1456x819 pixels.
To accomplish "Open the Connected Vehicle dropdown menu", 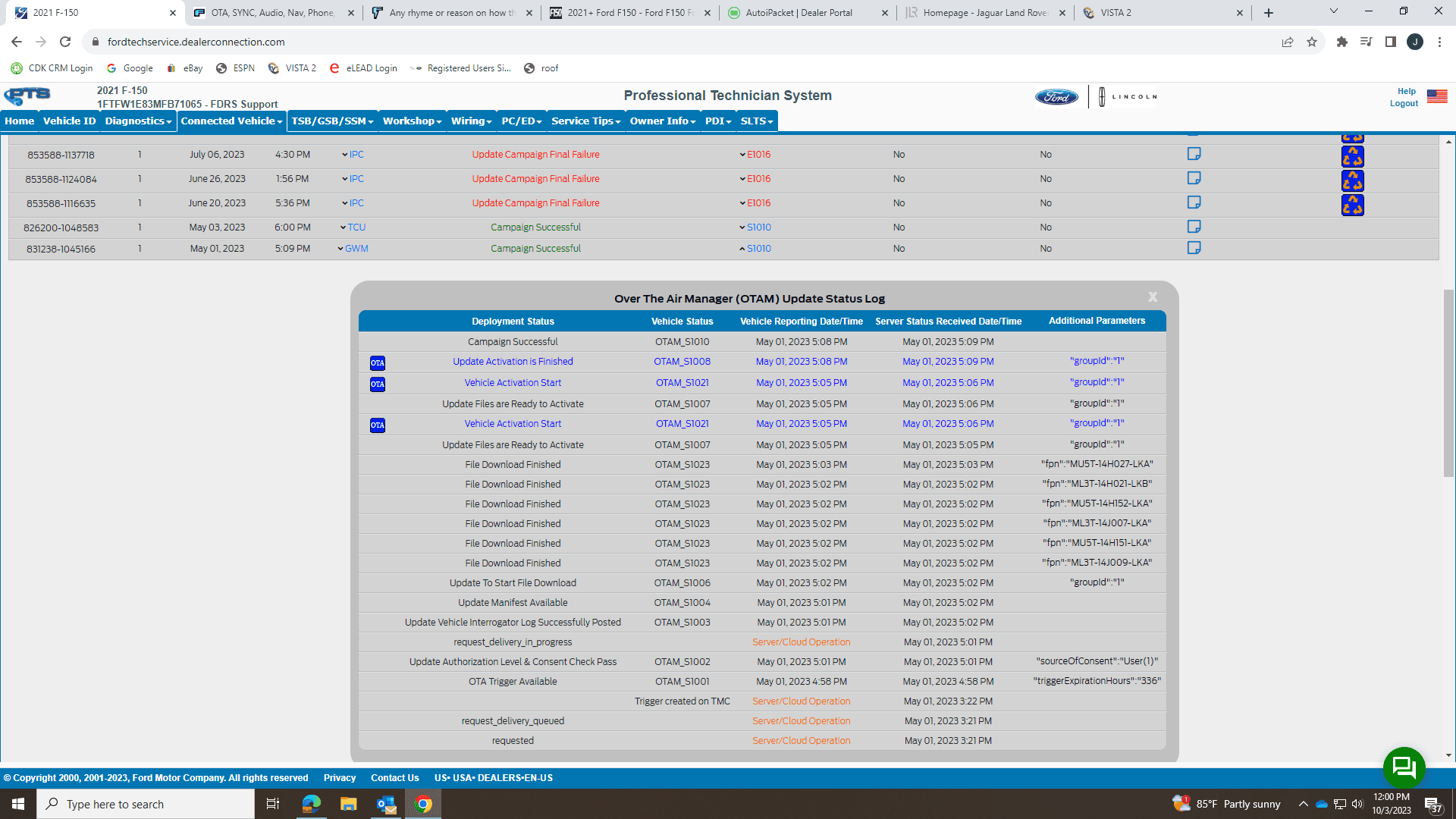I will point(231,121).
